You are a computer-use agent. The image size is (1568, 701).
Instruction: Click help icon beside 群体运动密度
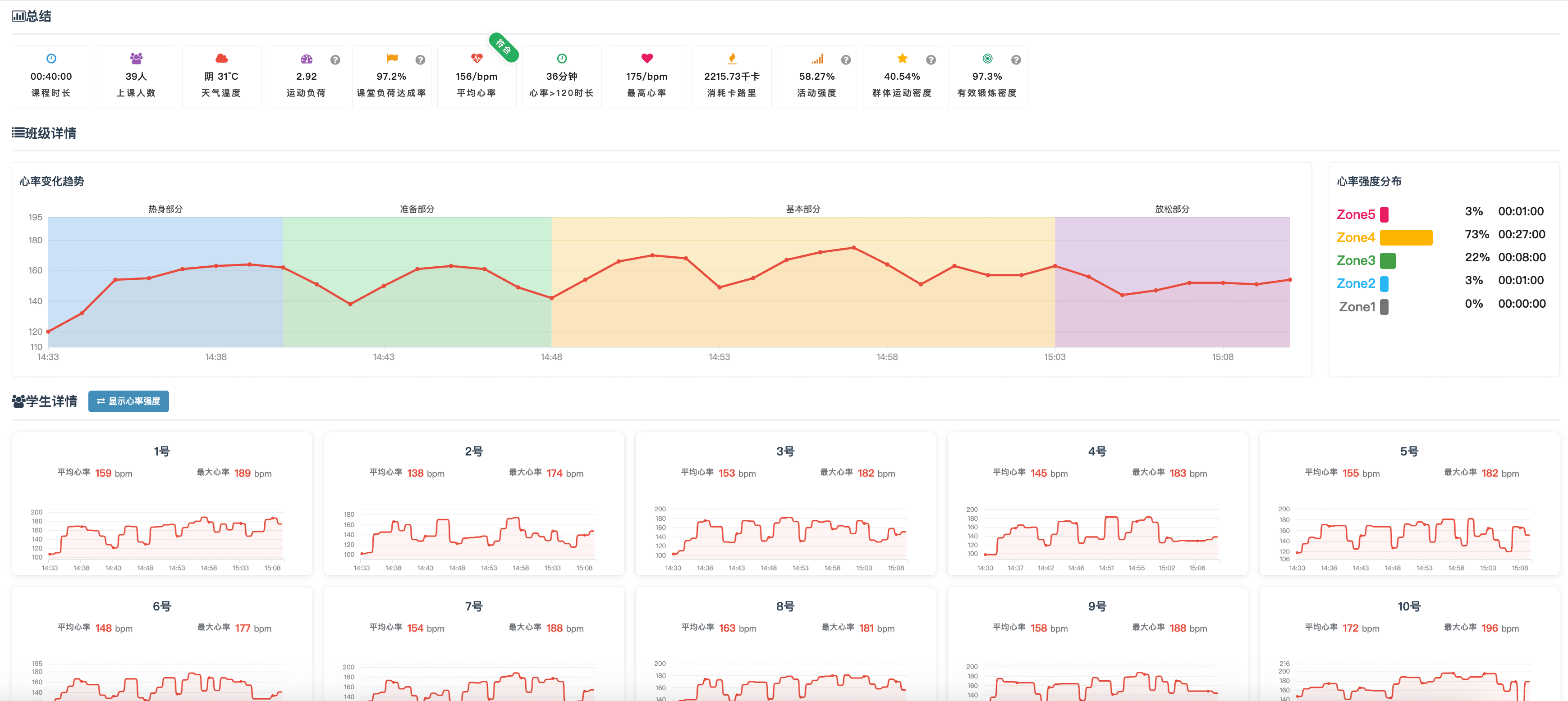point(931,59)
